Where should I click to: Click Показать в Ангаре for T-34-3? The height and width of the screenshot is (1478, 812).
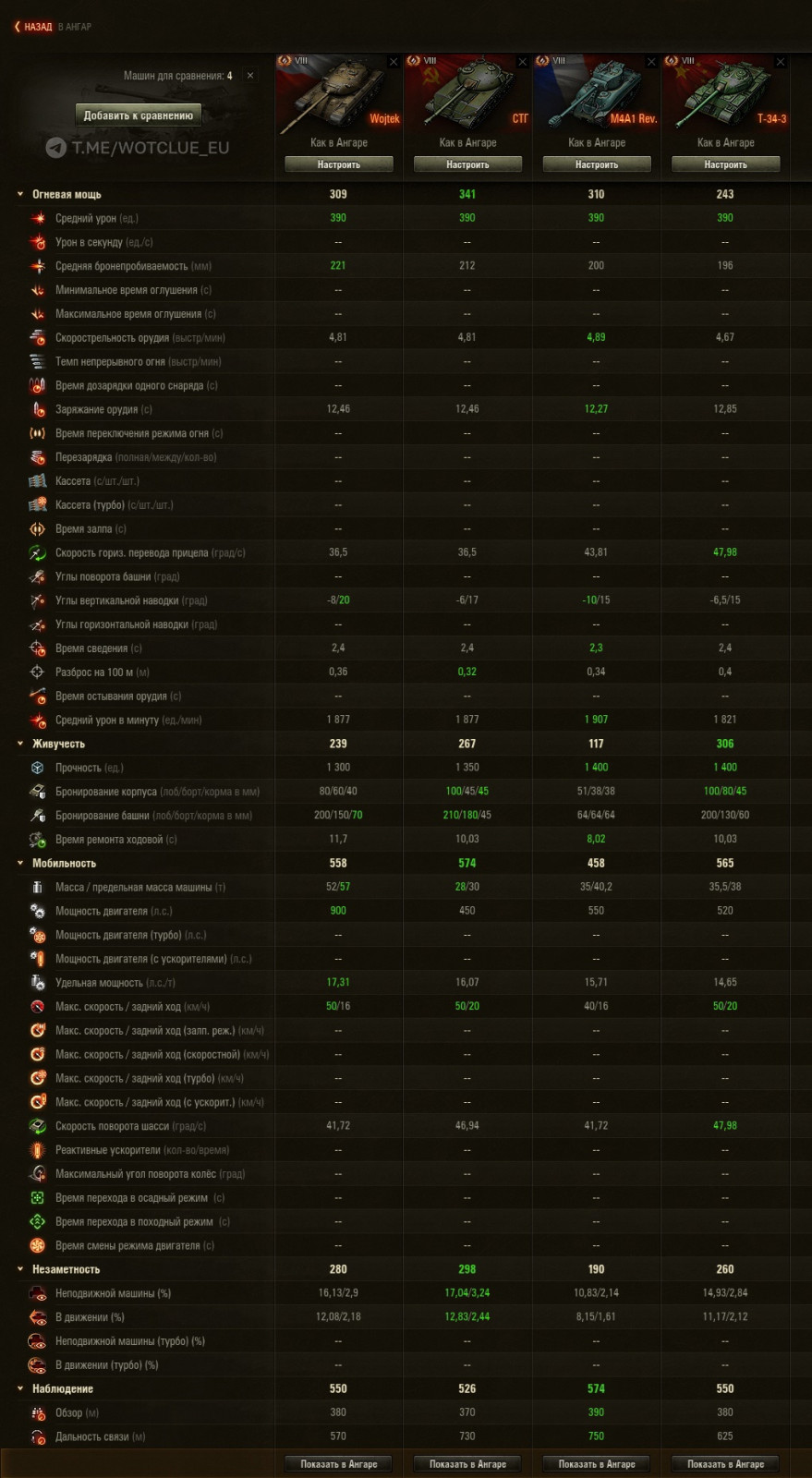(725, 1464)
